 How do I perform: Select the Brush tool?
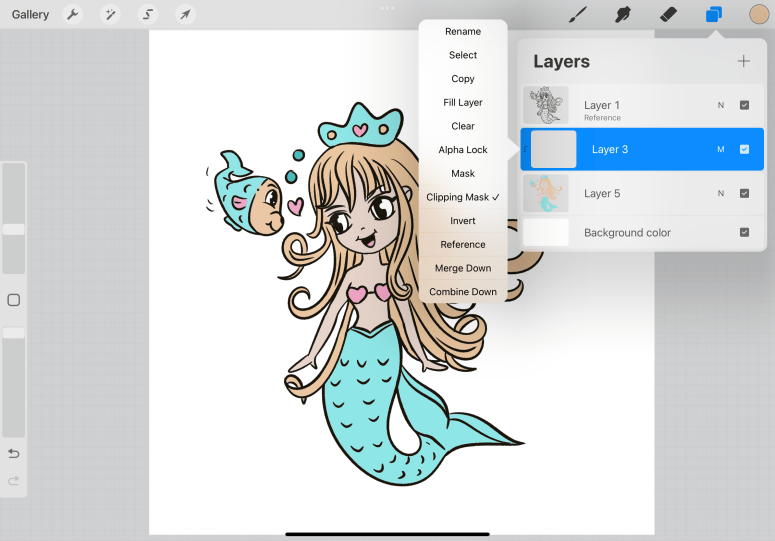(x=577, y=15)
